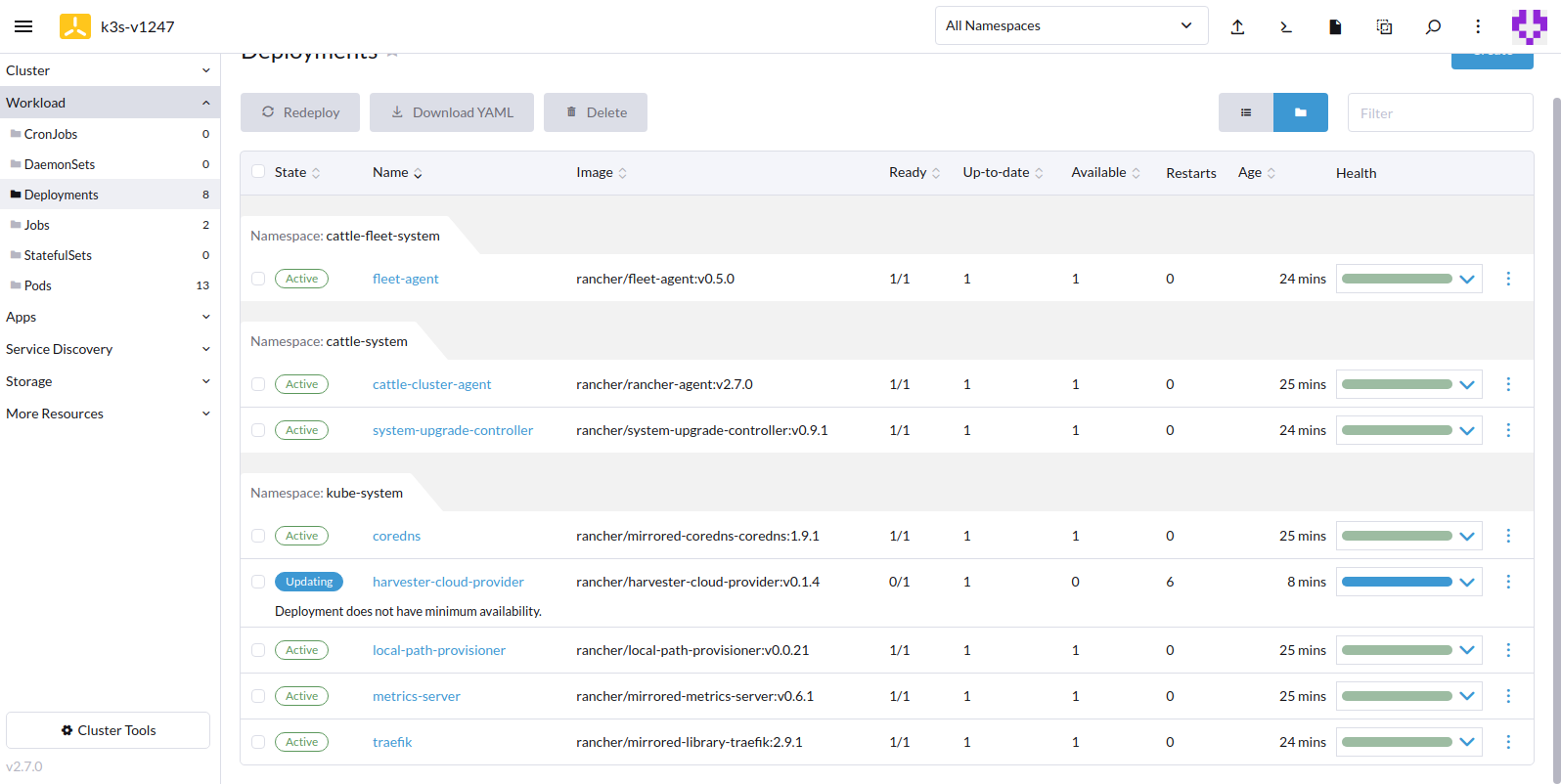Expand health details chevron for harvester-cloud-provider

[1466, 582]
